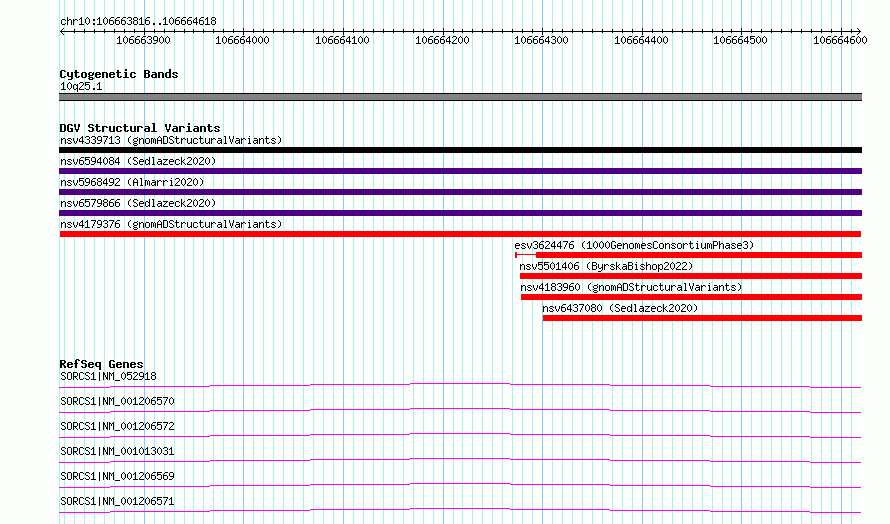890x524 pixels.
Task: Click the black nsv4339713 variant bar
Action: coord(460,150)
